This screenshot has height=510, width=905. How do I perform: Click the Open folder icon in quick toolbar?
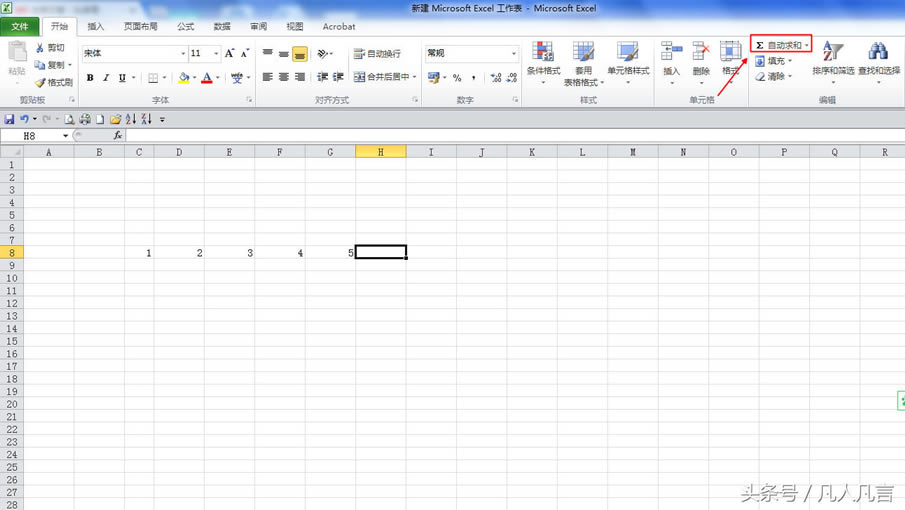coord(115,119)
